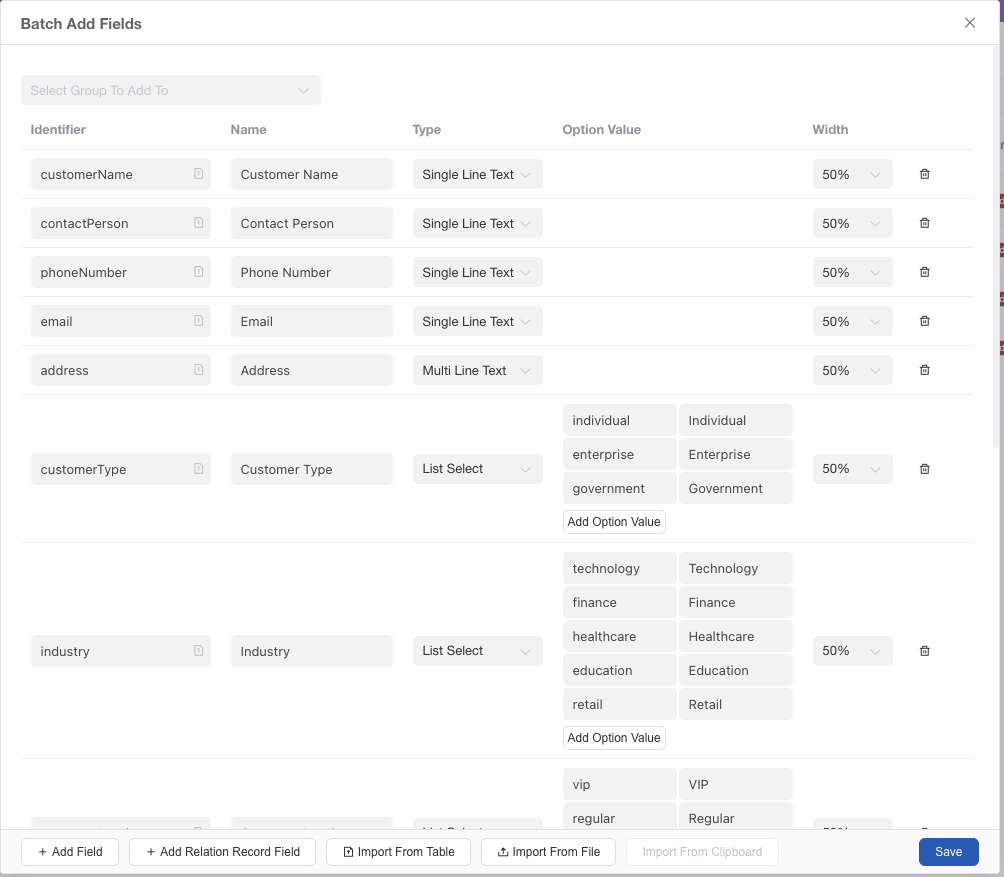
Task: Click the Contact Person name input field
Action: coord(311,223)
